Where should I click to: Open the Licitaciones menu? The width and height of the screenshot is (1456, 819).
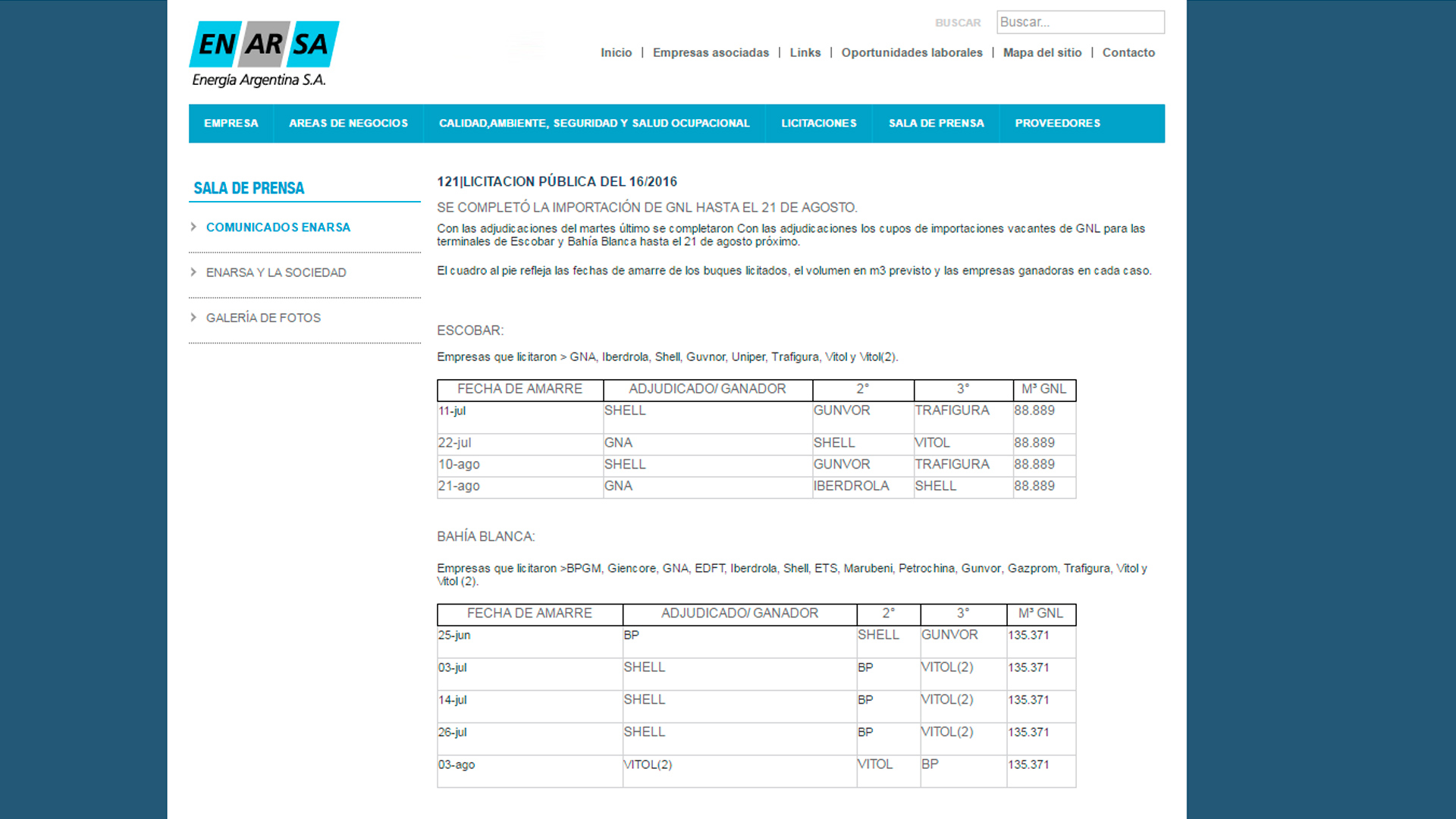pos(819,124)
